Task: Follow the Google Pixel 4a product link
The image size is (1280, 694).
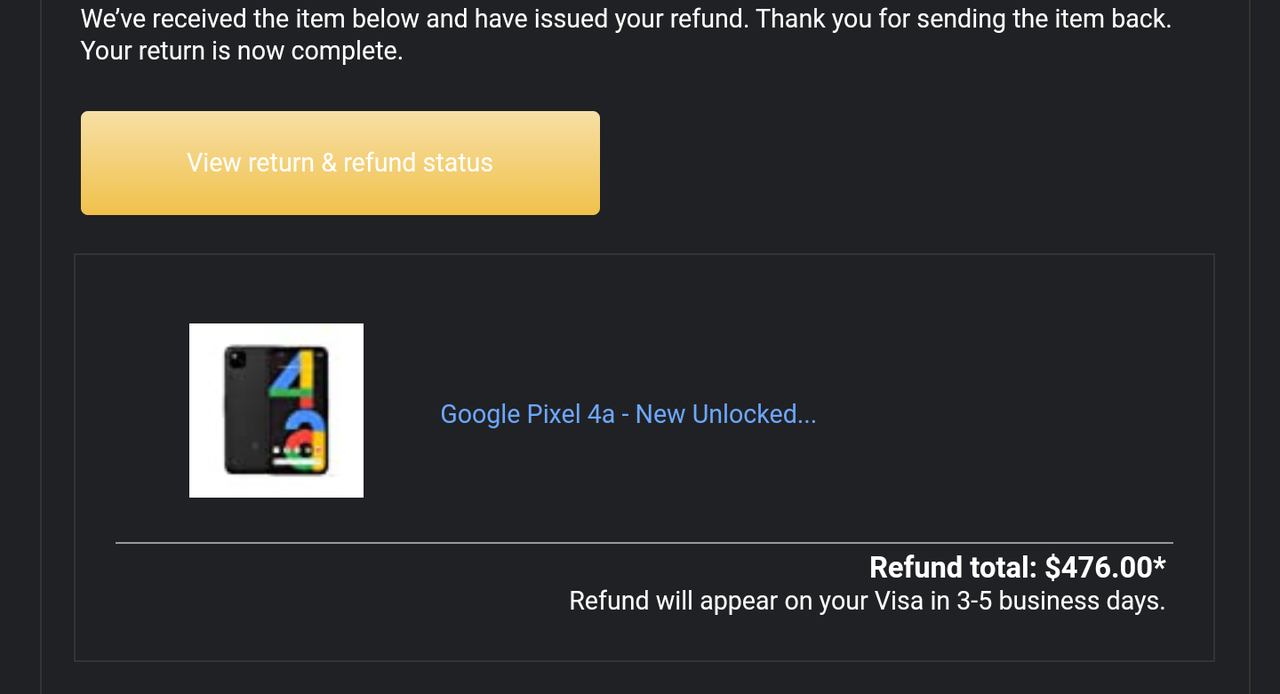Action: [628, 414]
